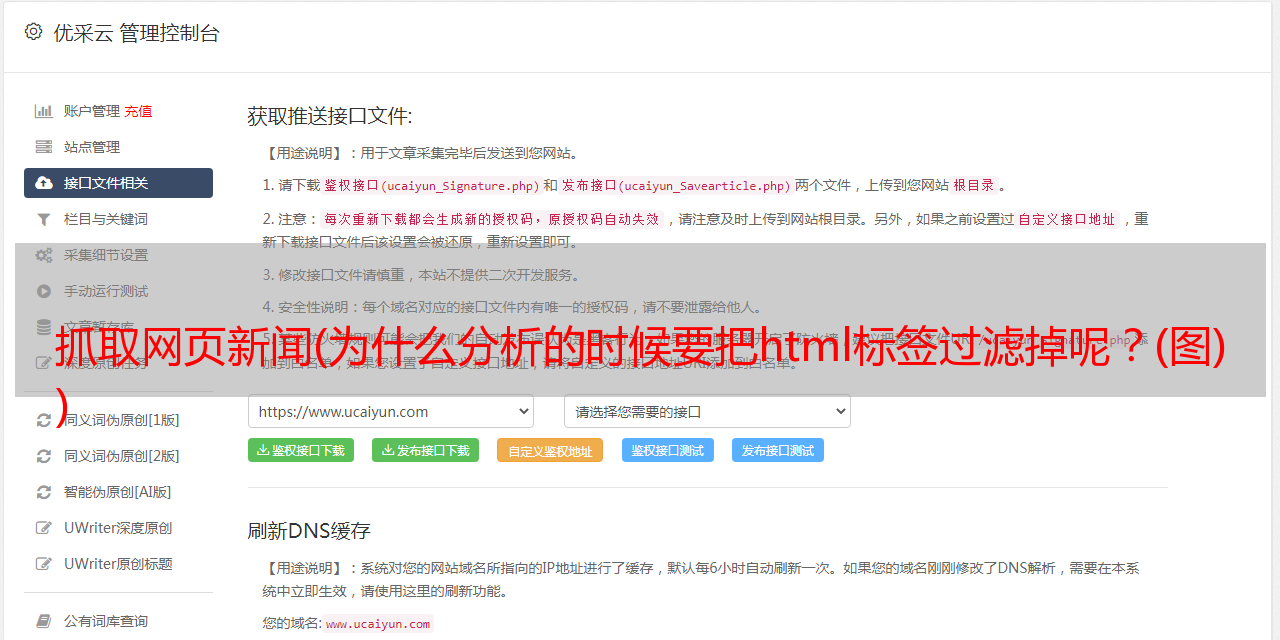Click the 优采云 管理控制台 title
Image resolution: width=1280 pixels, height=640 pixels.
136,33
